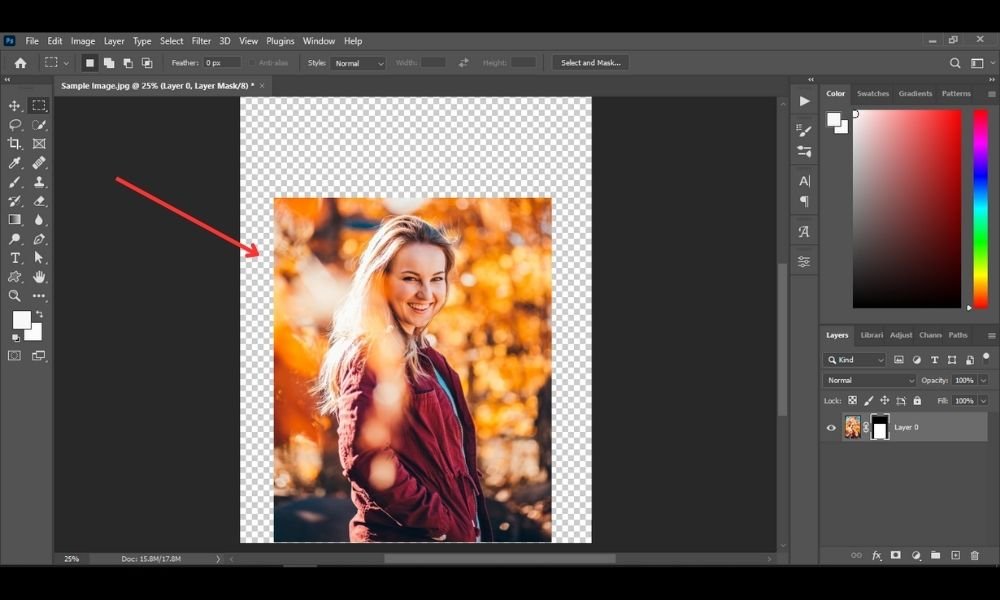
Task: Toggle New Selection mode in options bar
Action: pos(90,62)
